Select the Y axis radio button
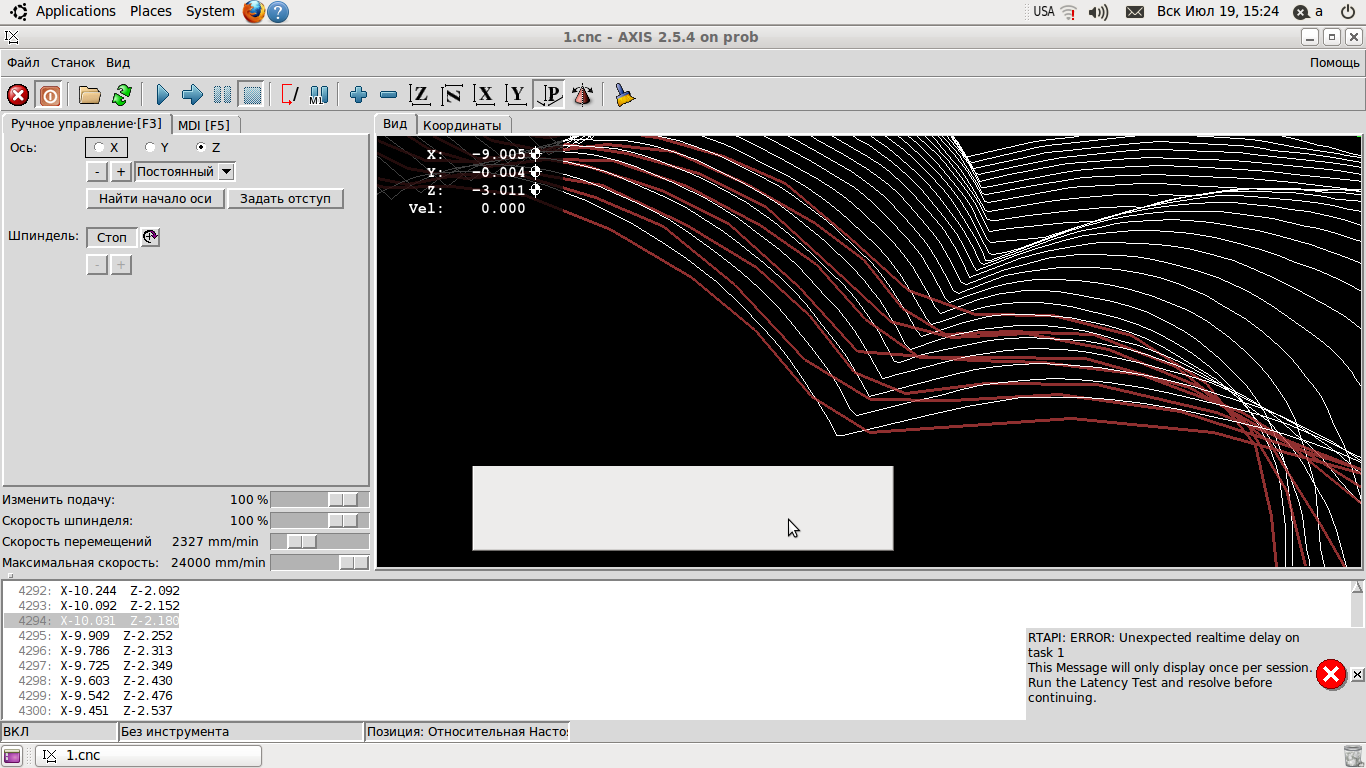The image size is (1366, 768). (x=150, y=147)
